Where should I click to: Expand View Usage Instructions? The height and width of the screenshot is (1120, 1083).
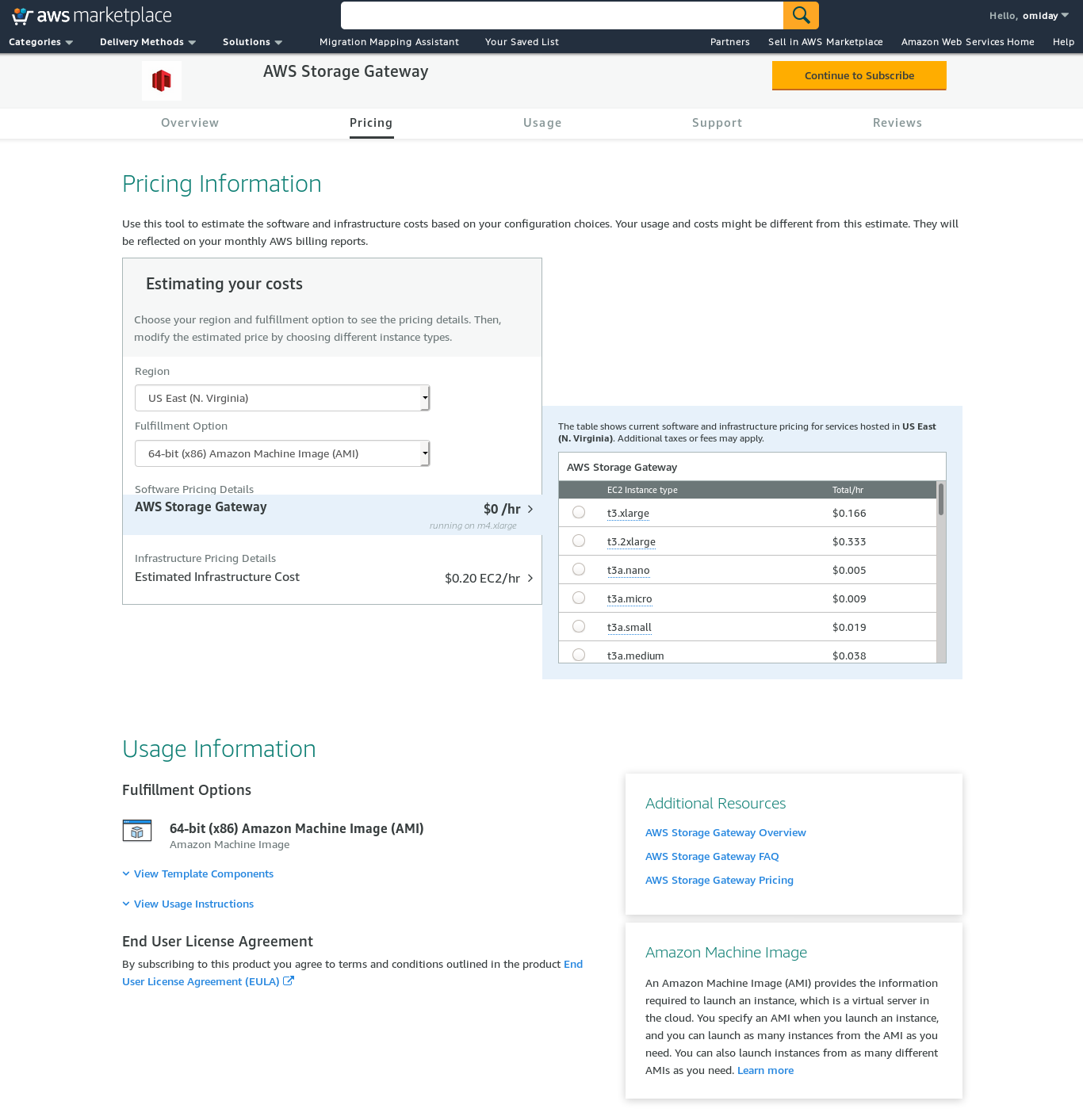click(x=188, y=904)
